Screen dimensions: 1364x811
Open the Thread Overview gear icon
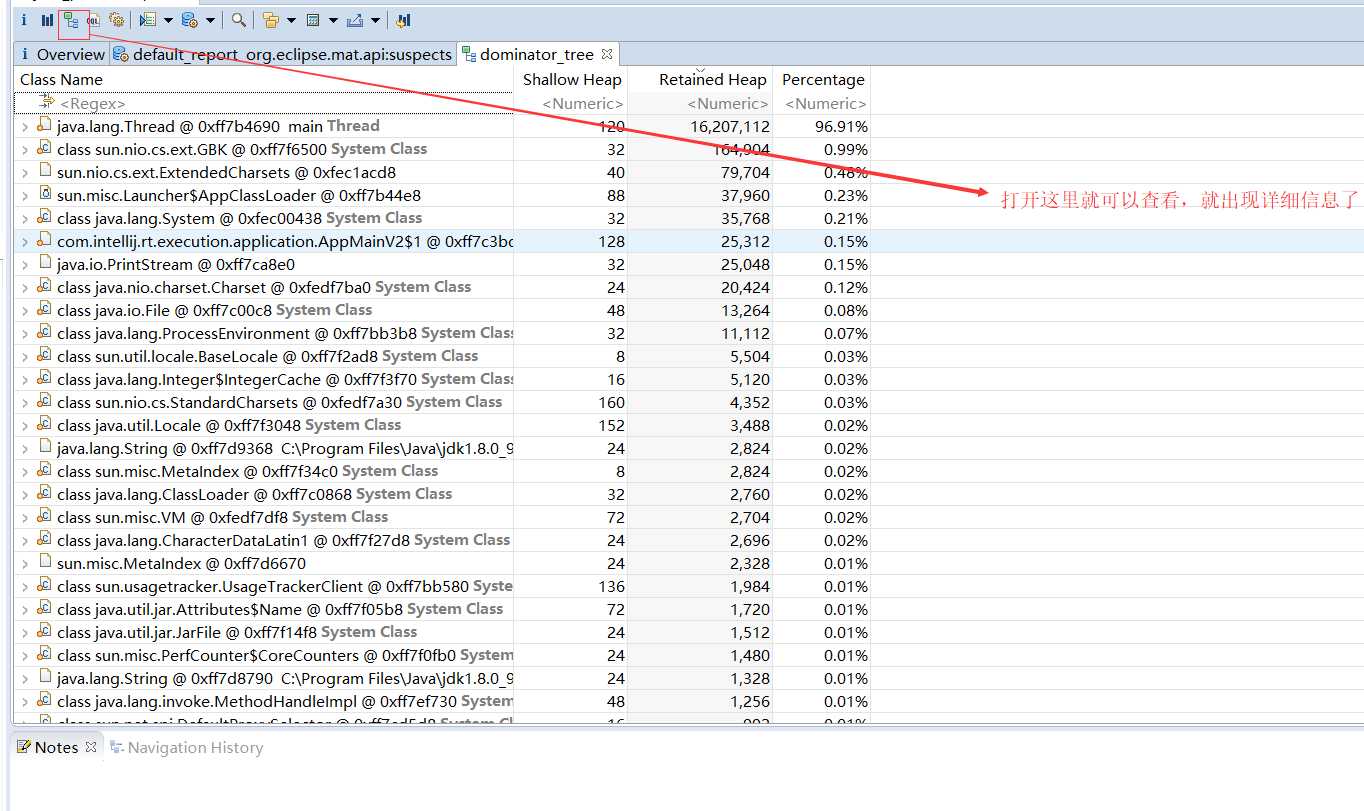117,20
